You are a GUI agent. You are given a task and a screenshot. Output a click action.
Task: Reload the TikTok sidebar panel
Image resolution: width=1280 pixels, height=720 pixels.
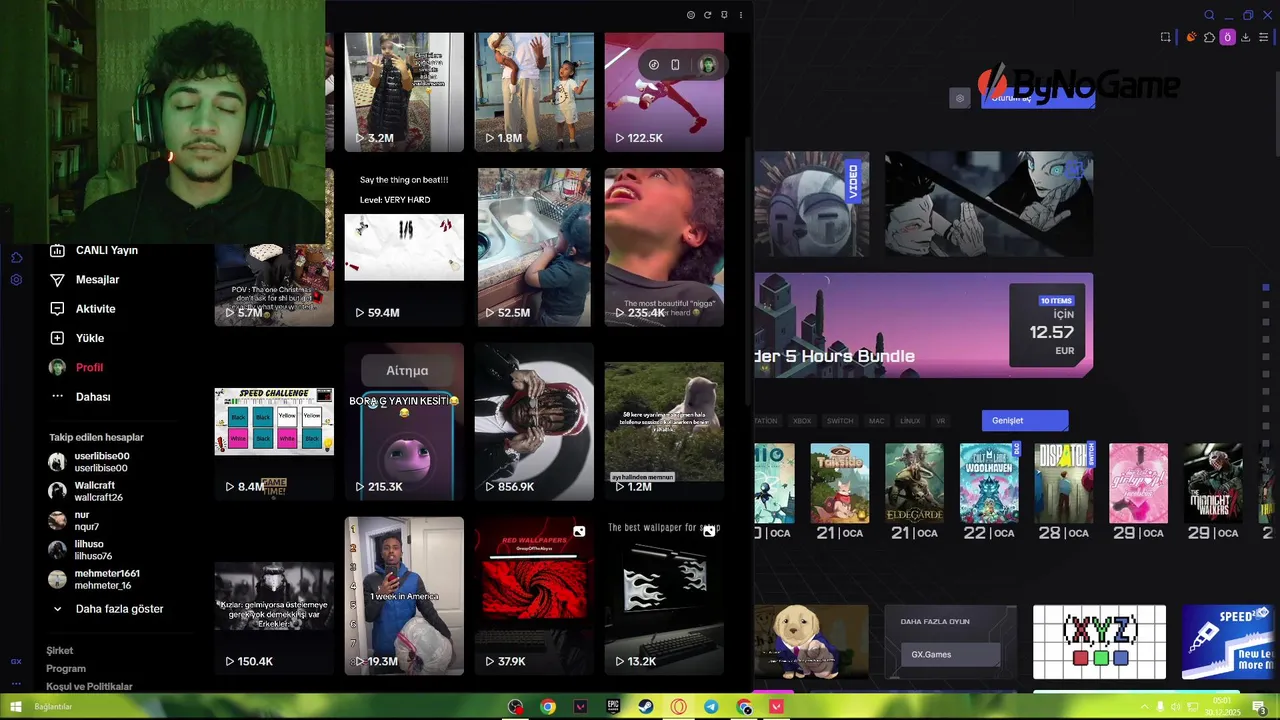tap(707, 15)
